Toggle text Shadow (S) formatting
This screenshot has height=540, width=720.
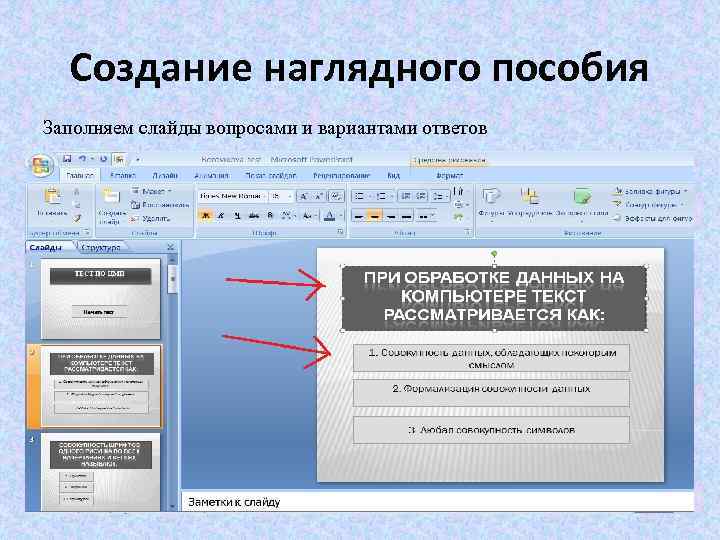coord(270,215)
